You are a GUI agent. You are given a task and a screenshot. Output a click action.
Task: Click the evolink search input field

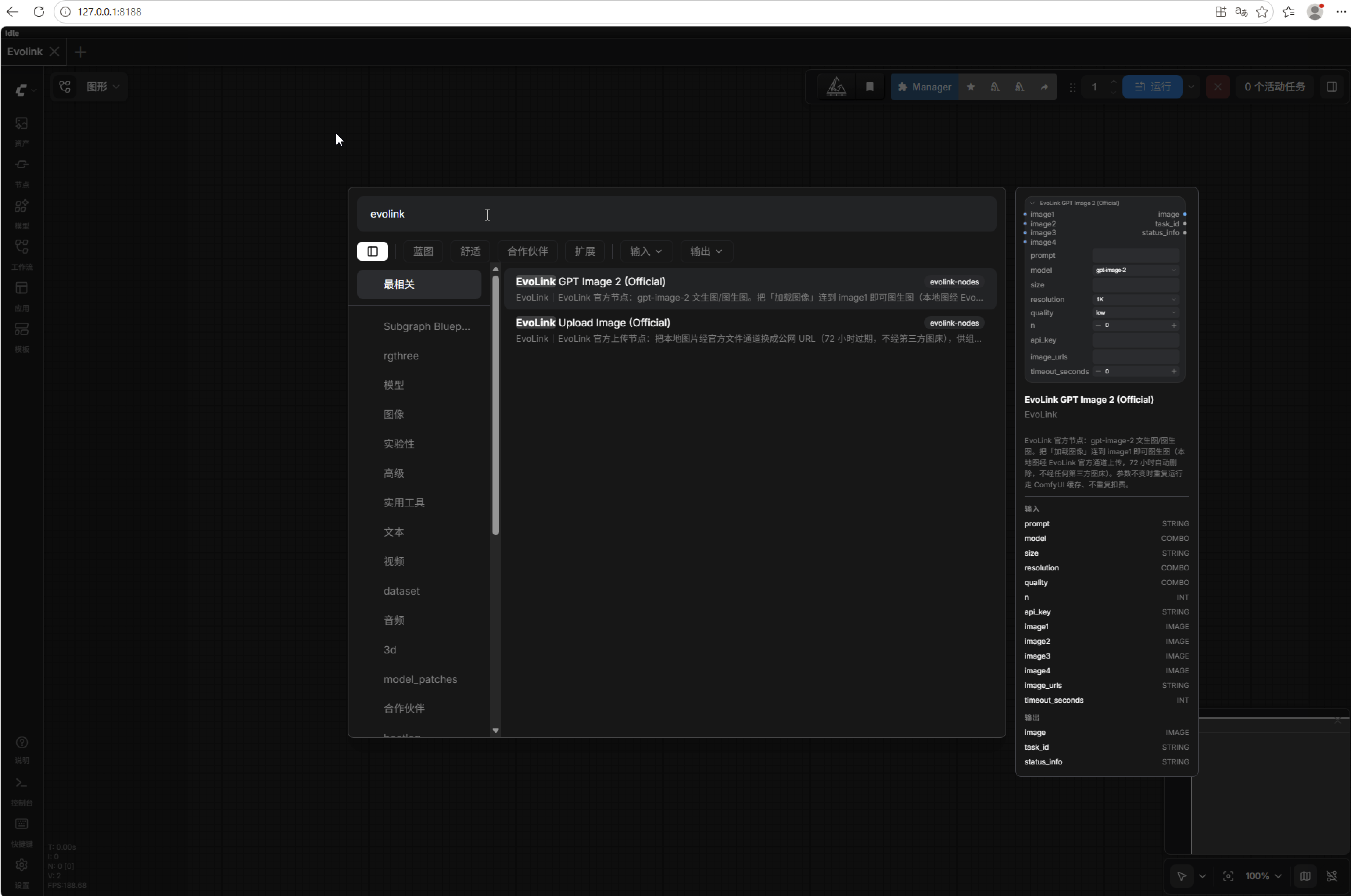677,214
